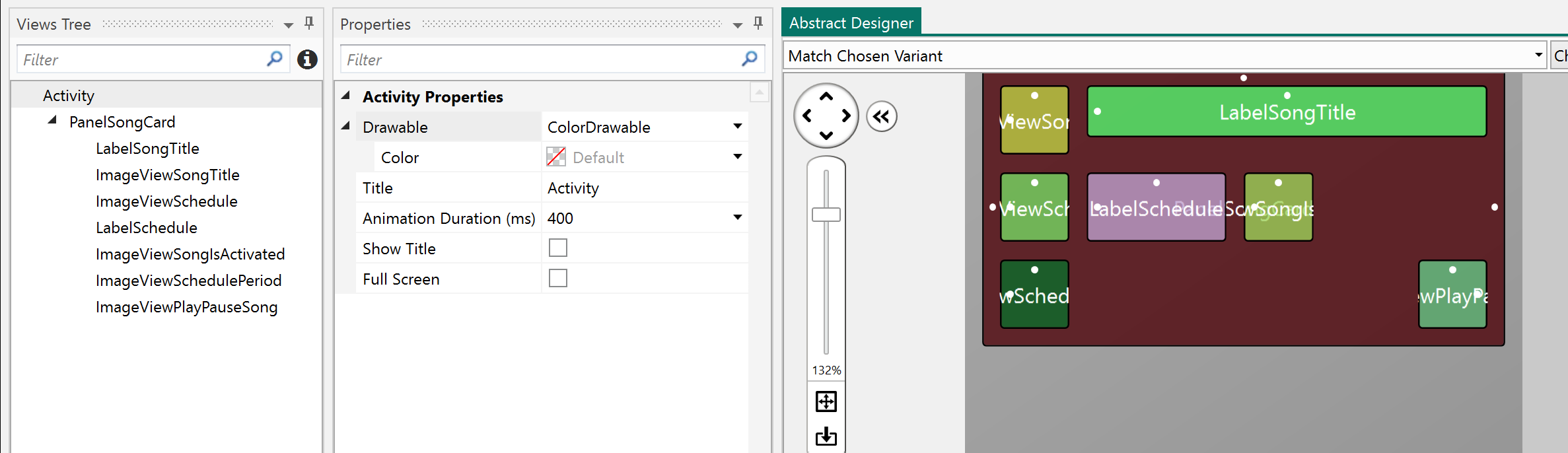This screenshot has width=1568, height=453.
Task: Pan designer view left arrow
Action: tap(806, 116)
